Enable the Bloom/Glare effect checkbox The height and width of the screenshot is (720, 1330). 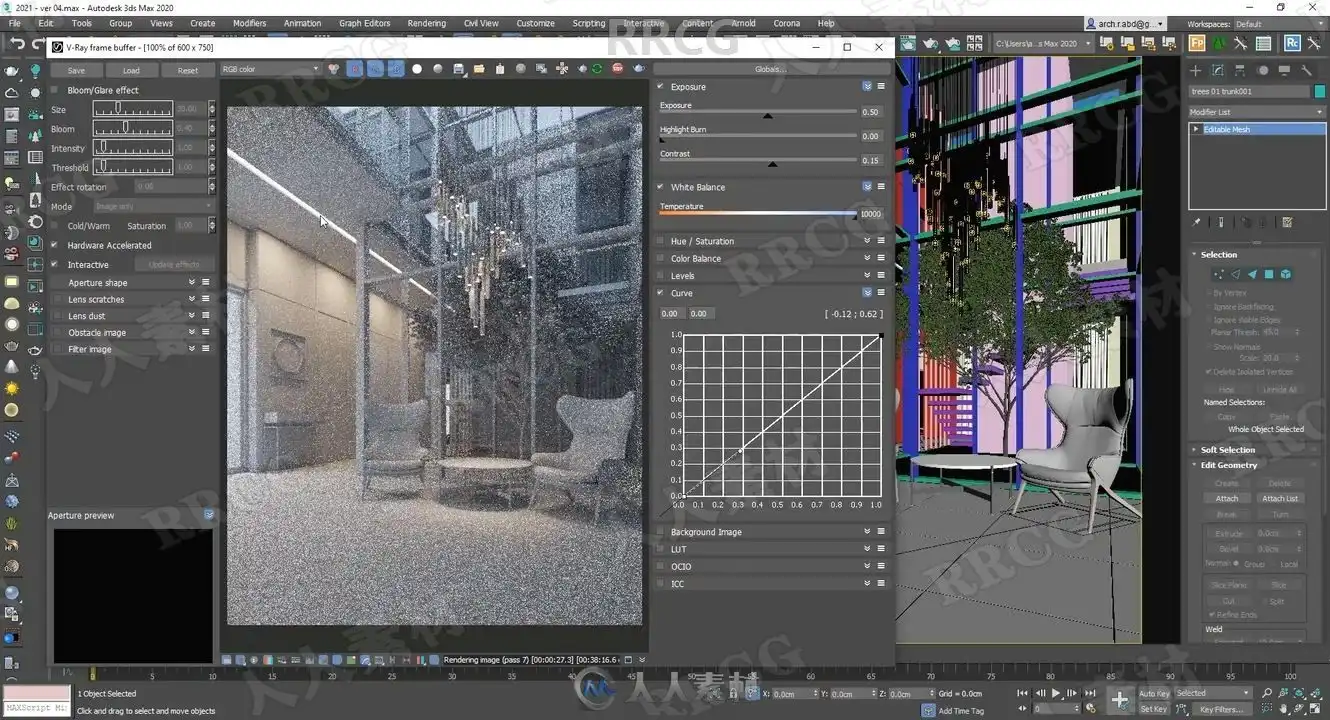[55, 90]
